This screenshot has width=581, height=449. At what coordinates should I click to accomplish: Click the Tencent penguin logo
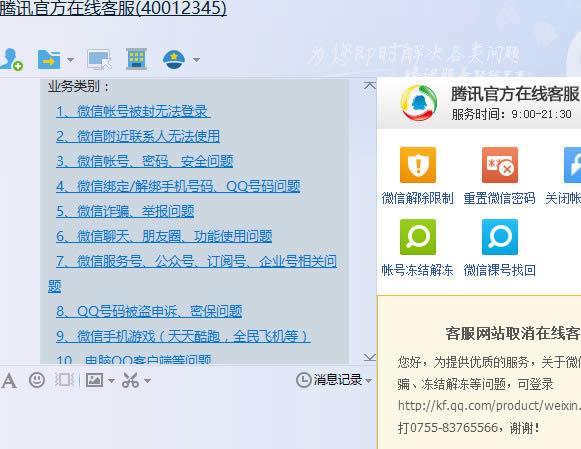coord(419,103)
